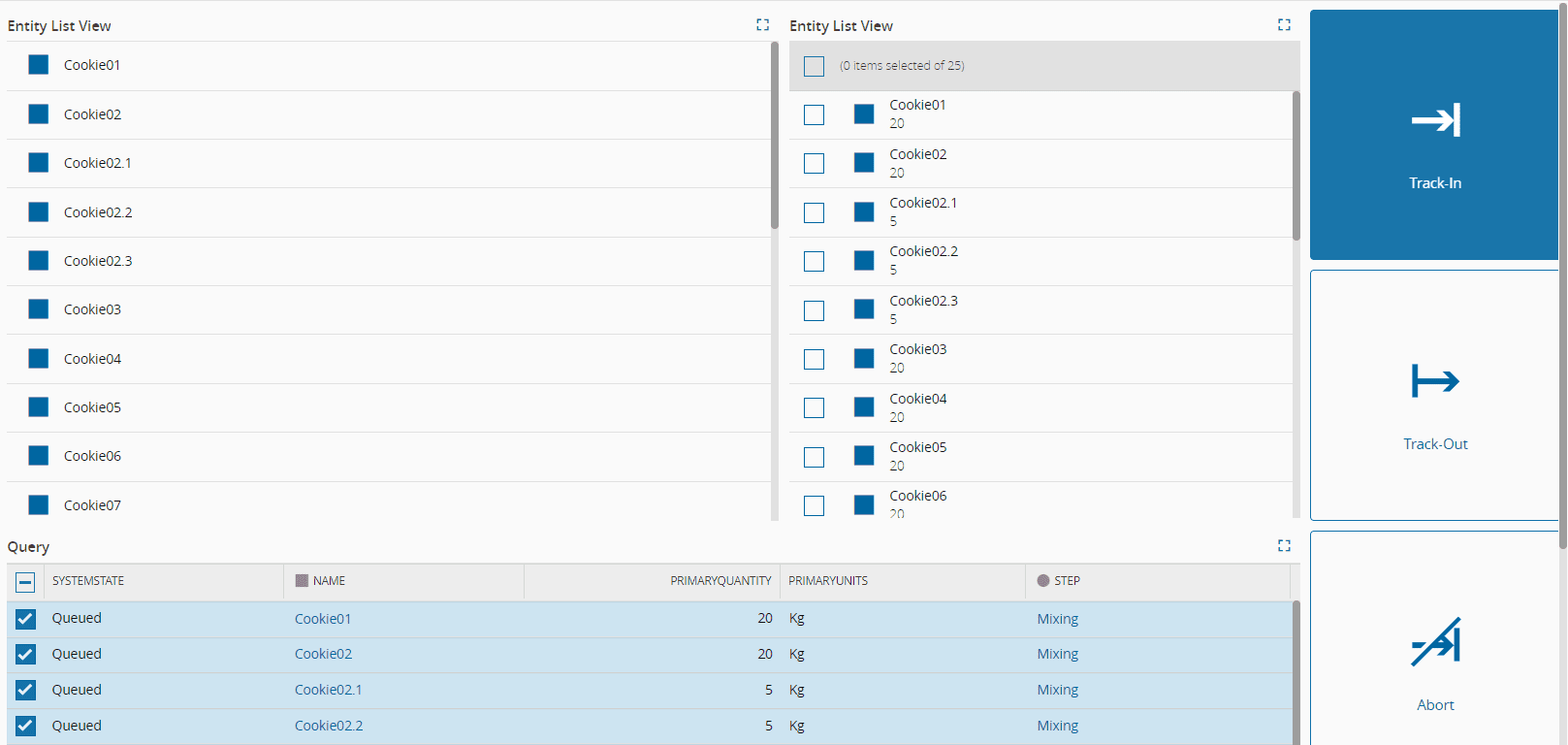This screenshot has width=1568, height=745.
Task: Click the blue square icon beside Cookie03 in left list
Action: (x=39, y=309)
